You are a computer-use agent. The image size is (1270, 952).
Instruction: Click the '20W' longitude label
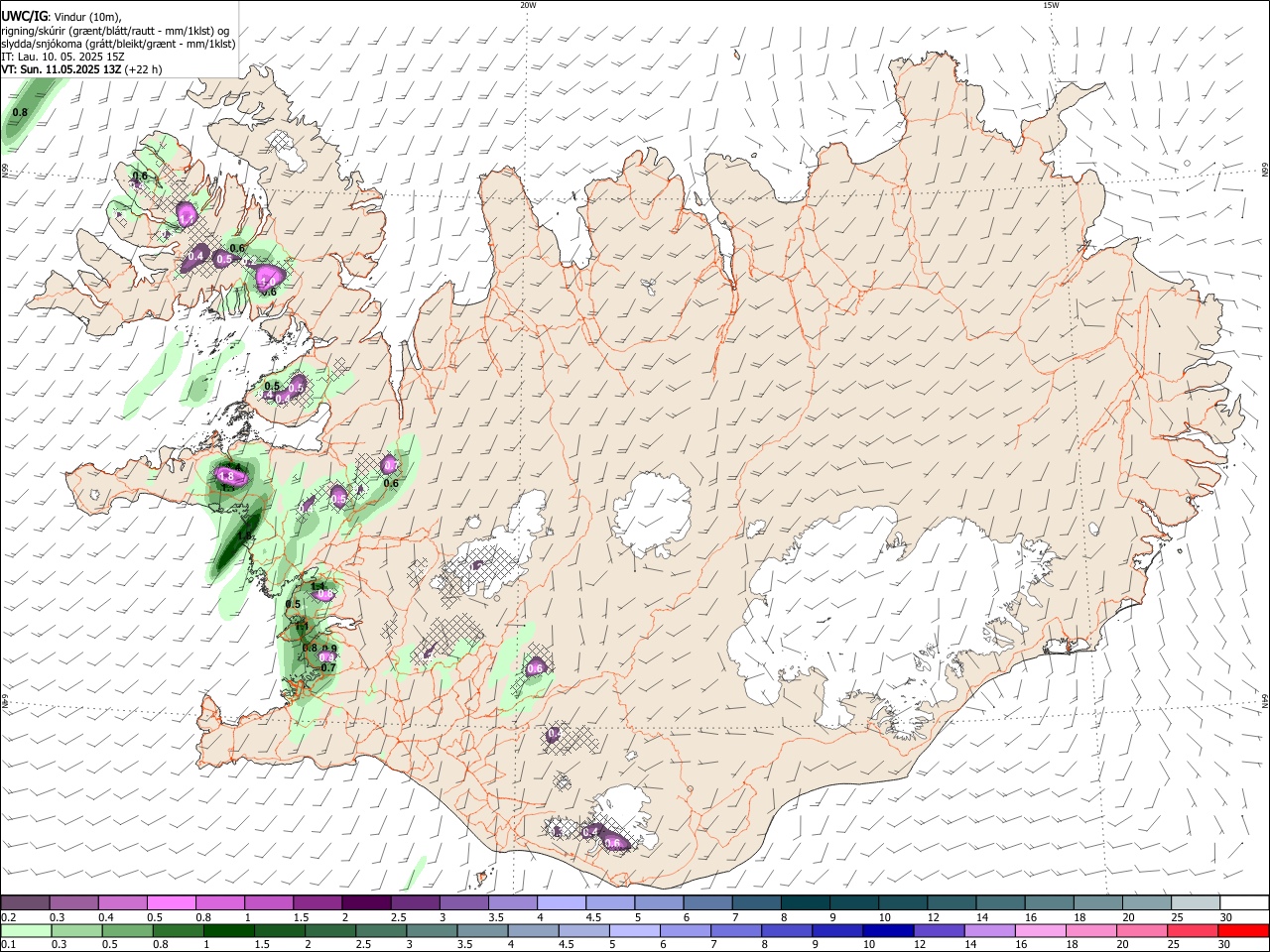(x=528, y=5)
